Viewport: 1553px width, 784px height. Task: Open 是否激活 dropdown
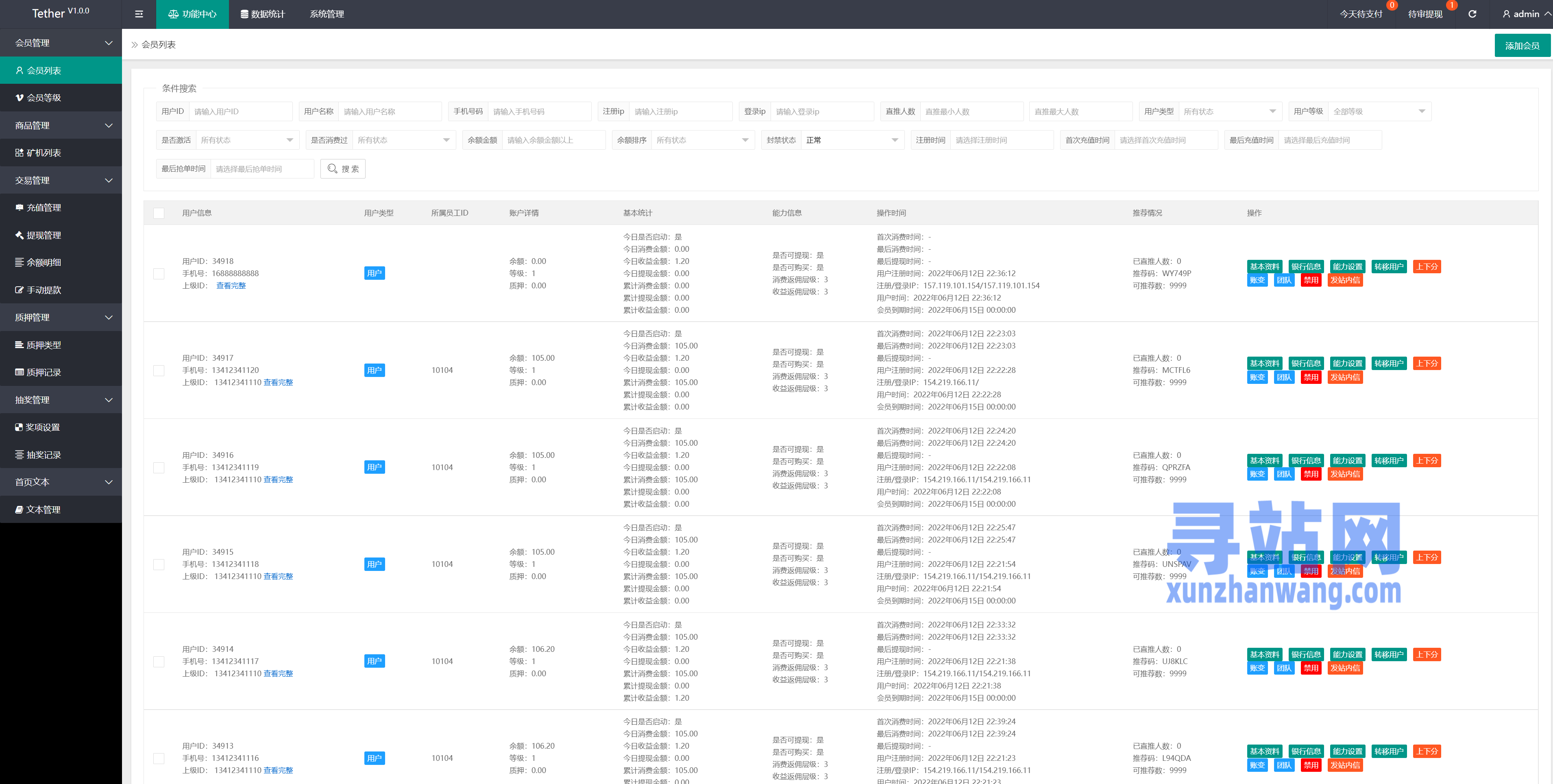coord(247,140)
